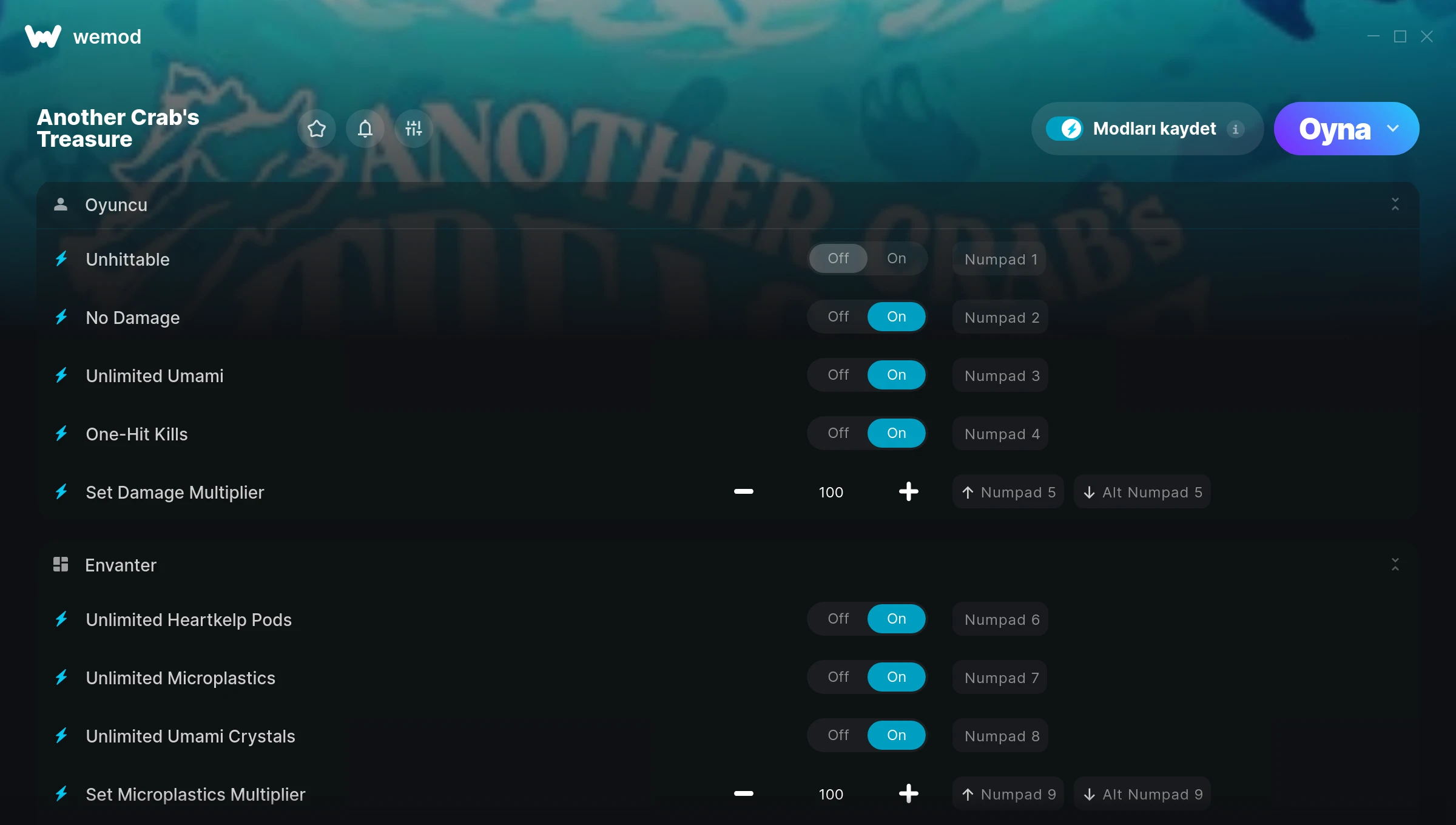The image size is (1456, 825).
Task: Turn On the Unhittable cheat
Action: (x=897, y=258)
